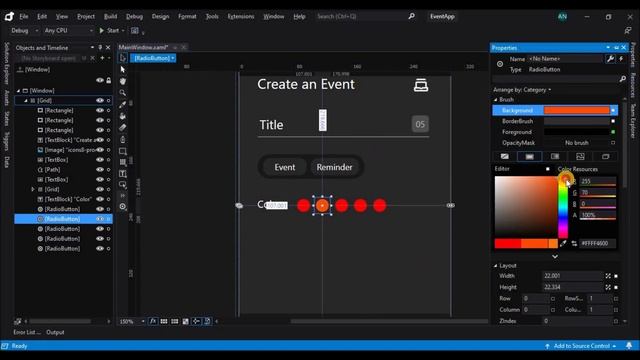Open the Error List tab
This screenshot has height=360, width=640.
pos(27,332)
